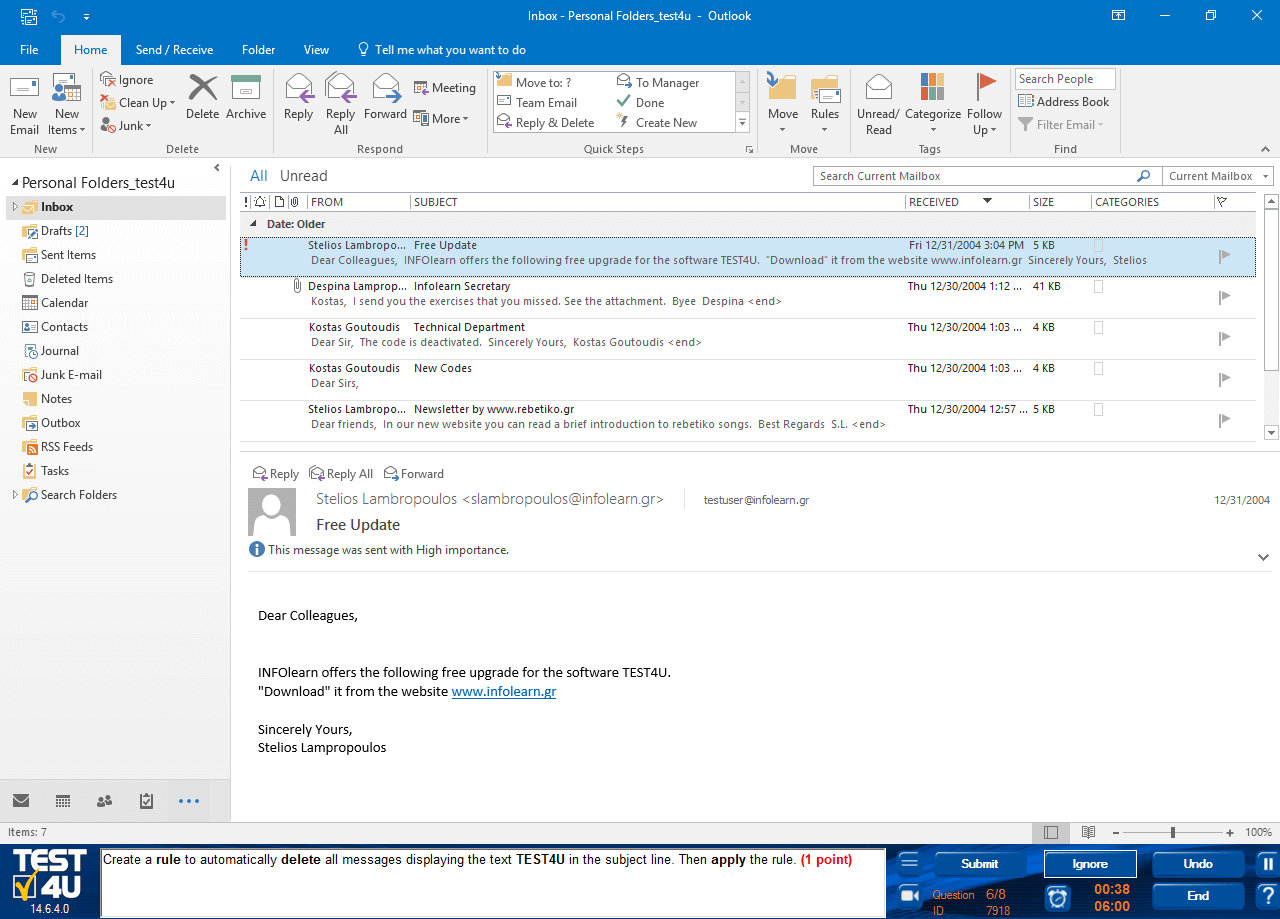This screenshot has height=919, width=1280.
Task: Switch to Reading view in status bar
Action: pos(1088,832)
